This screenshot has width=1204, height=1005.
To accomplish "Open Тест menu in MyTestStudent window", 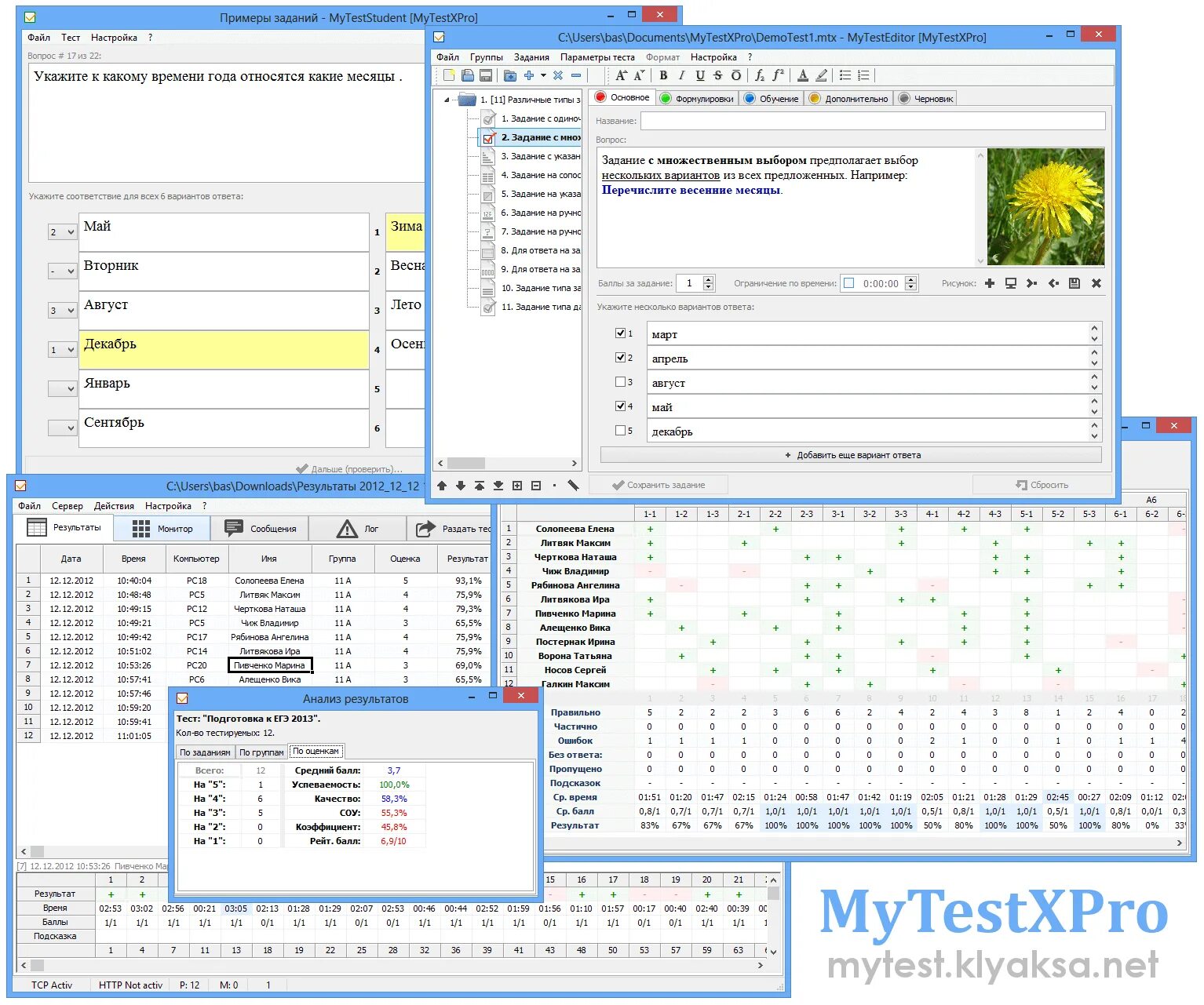I will [x=71, y=38].
